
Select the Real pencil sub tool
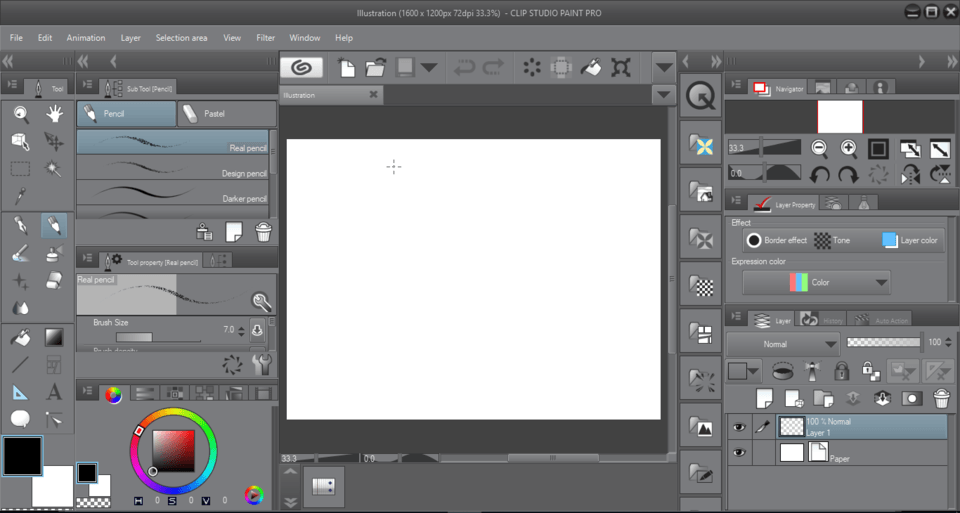coord(172,142)
